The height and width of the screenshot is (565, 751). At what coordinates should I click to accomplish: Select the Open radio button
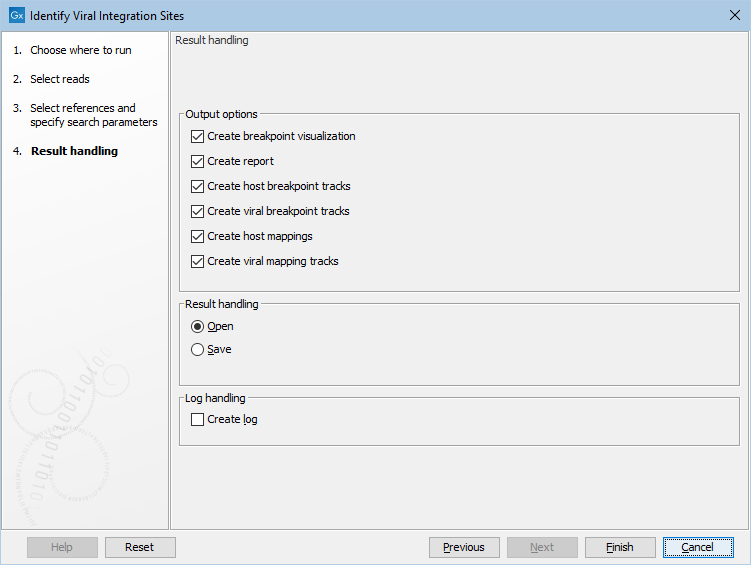197,327
